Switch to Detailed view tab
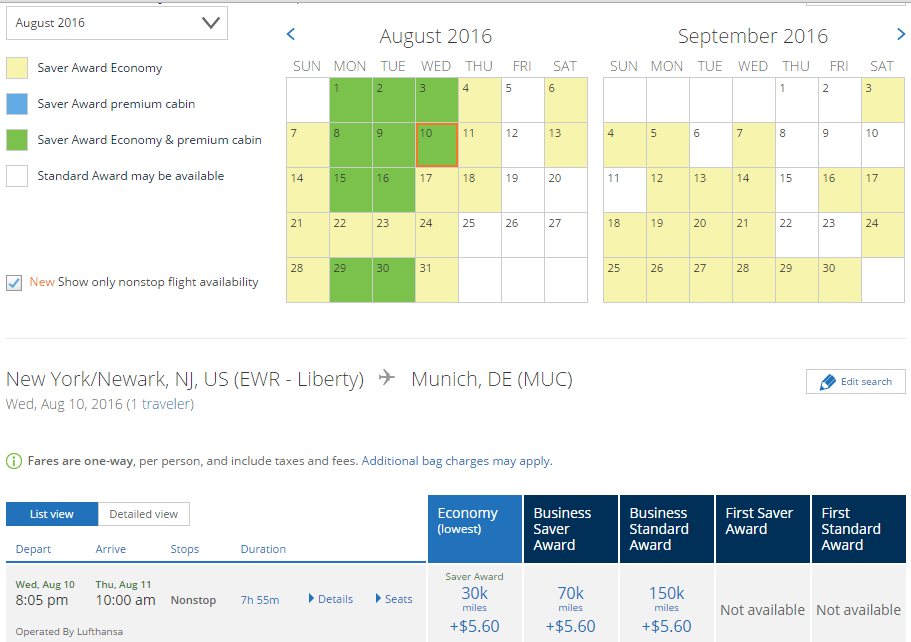The height and width of the screenshot is (642, 911). 144,514
